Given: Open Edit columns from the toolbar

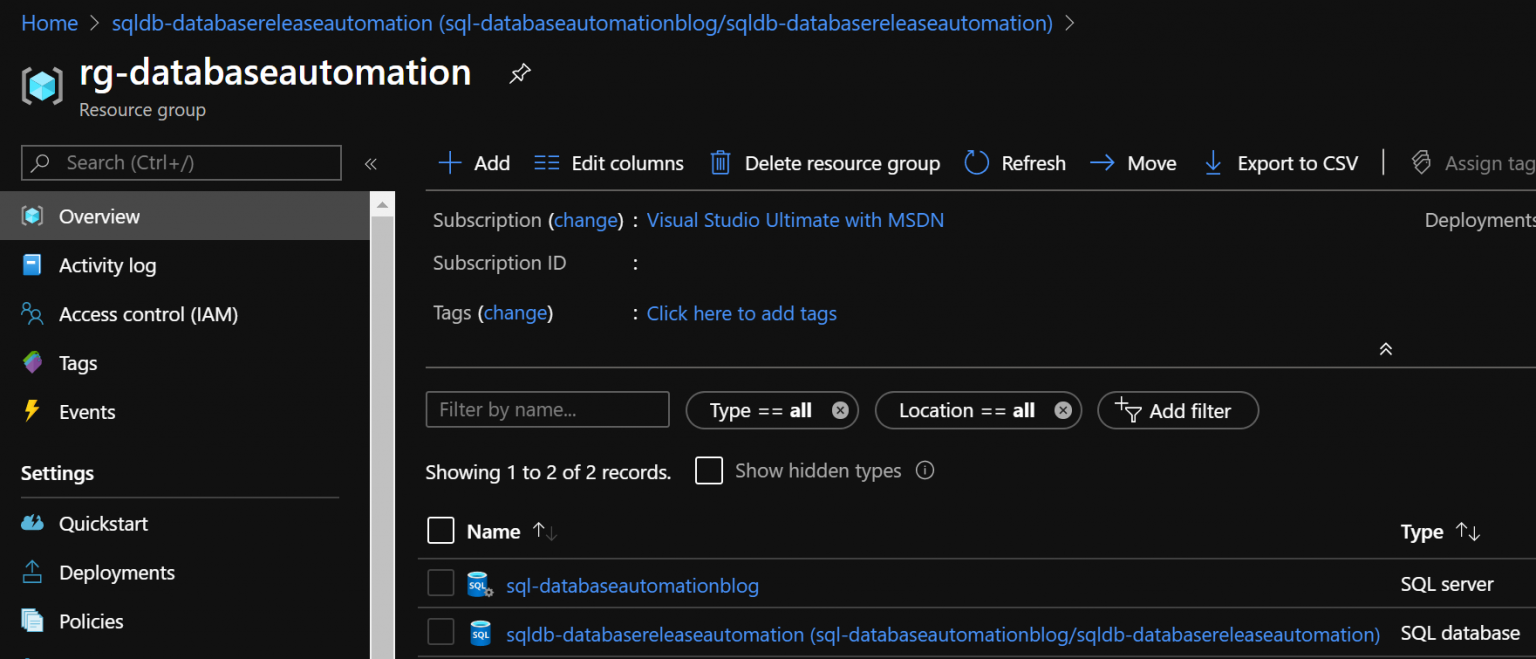Looking at the screenshot, I should pyautogui.click(x=546, y=162).
